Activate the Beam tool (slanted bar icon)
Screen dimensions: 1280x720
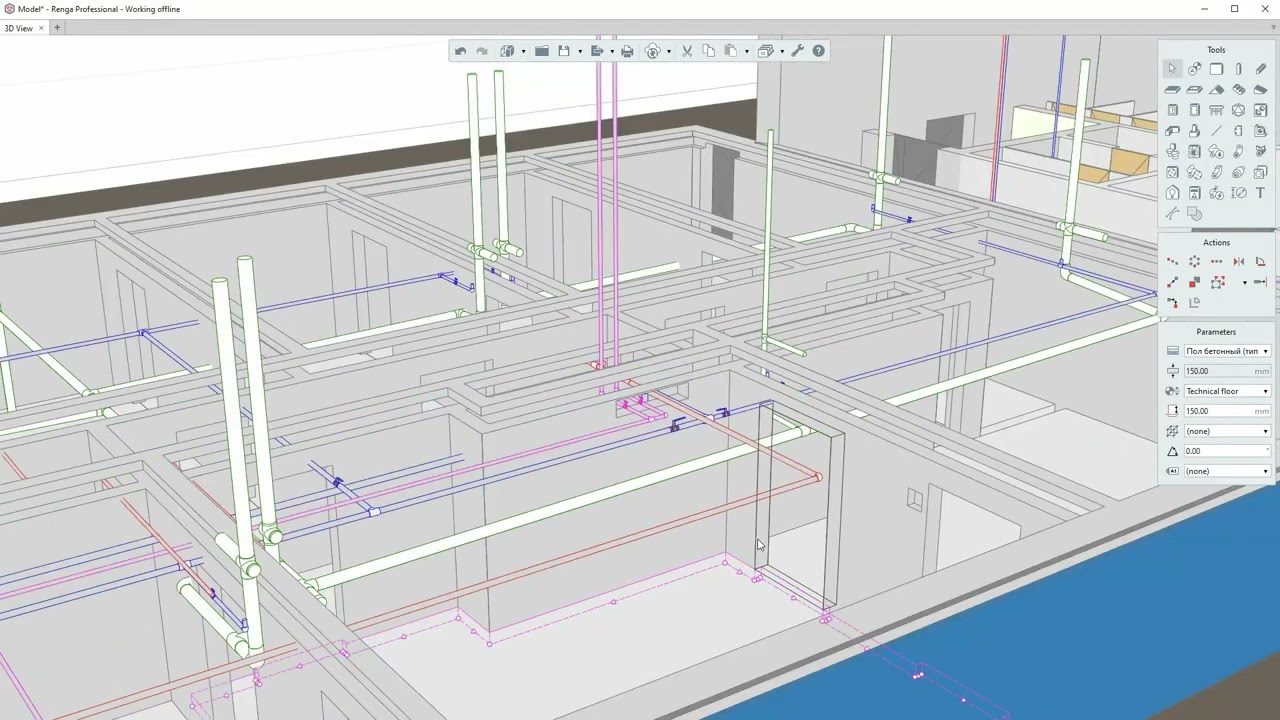pos(1260,69)
